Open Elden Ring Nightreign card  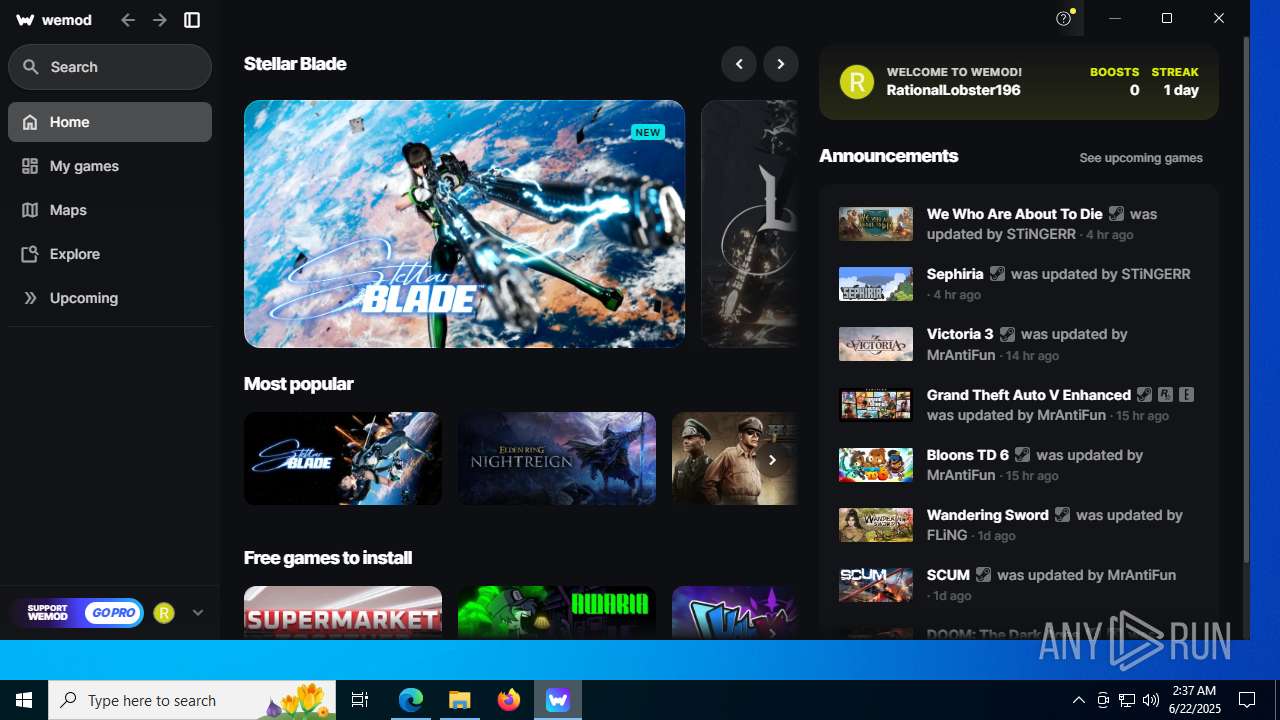(557, 458)
